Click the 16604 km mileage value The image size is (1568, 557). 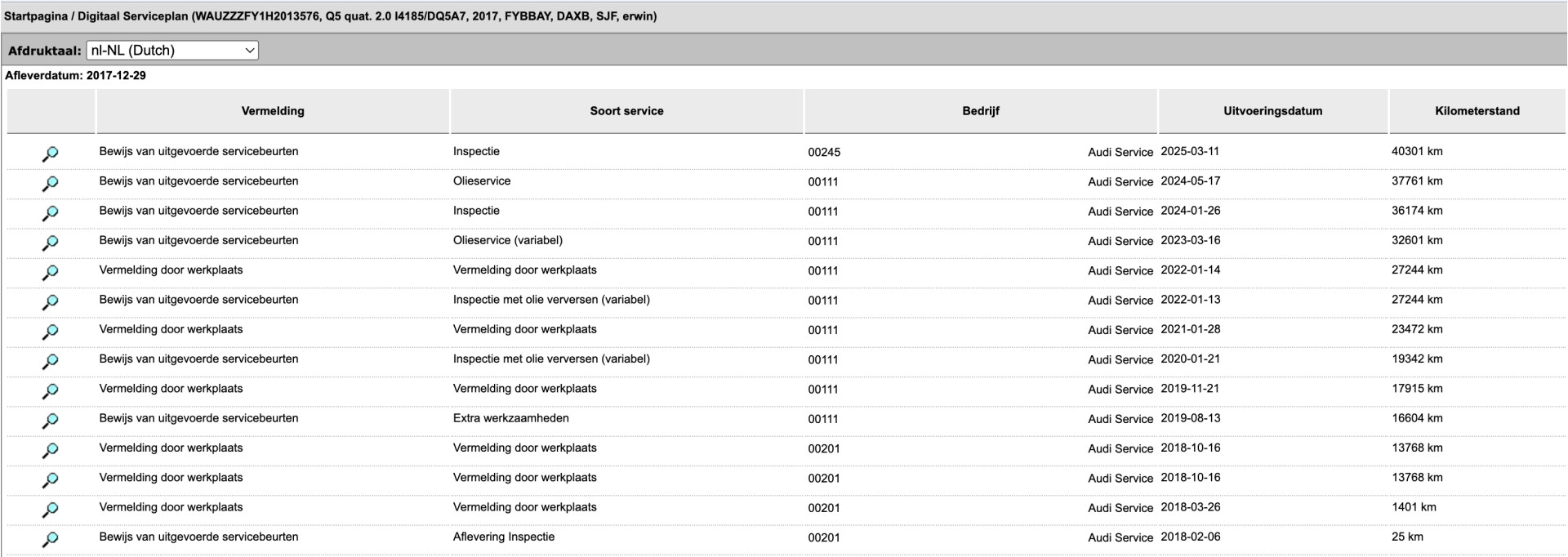point(1417,418)
